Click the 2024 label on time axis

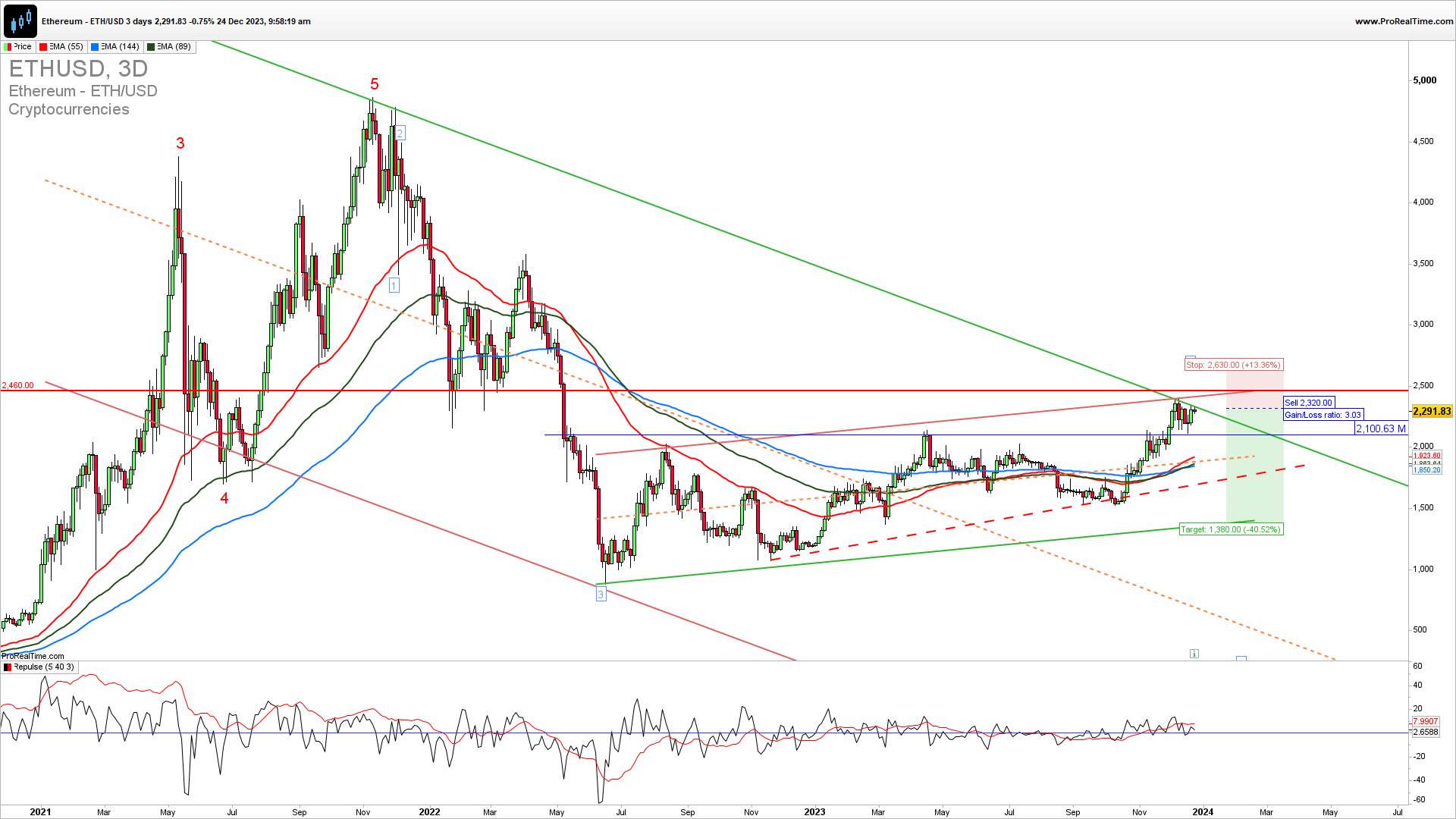(1203, 811)
